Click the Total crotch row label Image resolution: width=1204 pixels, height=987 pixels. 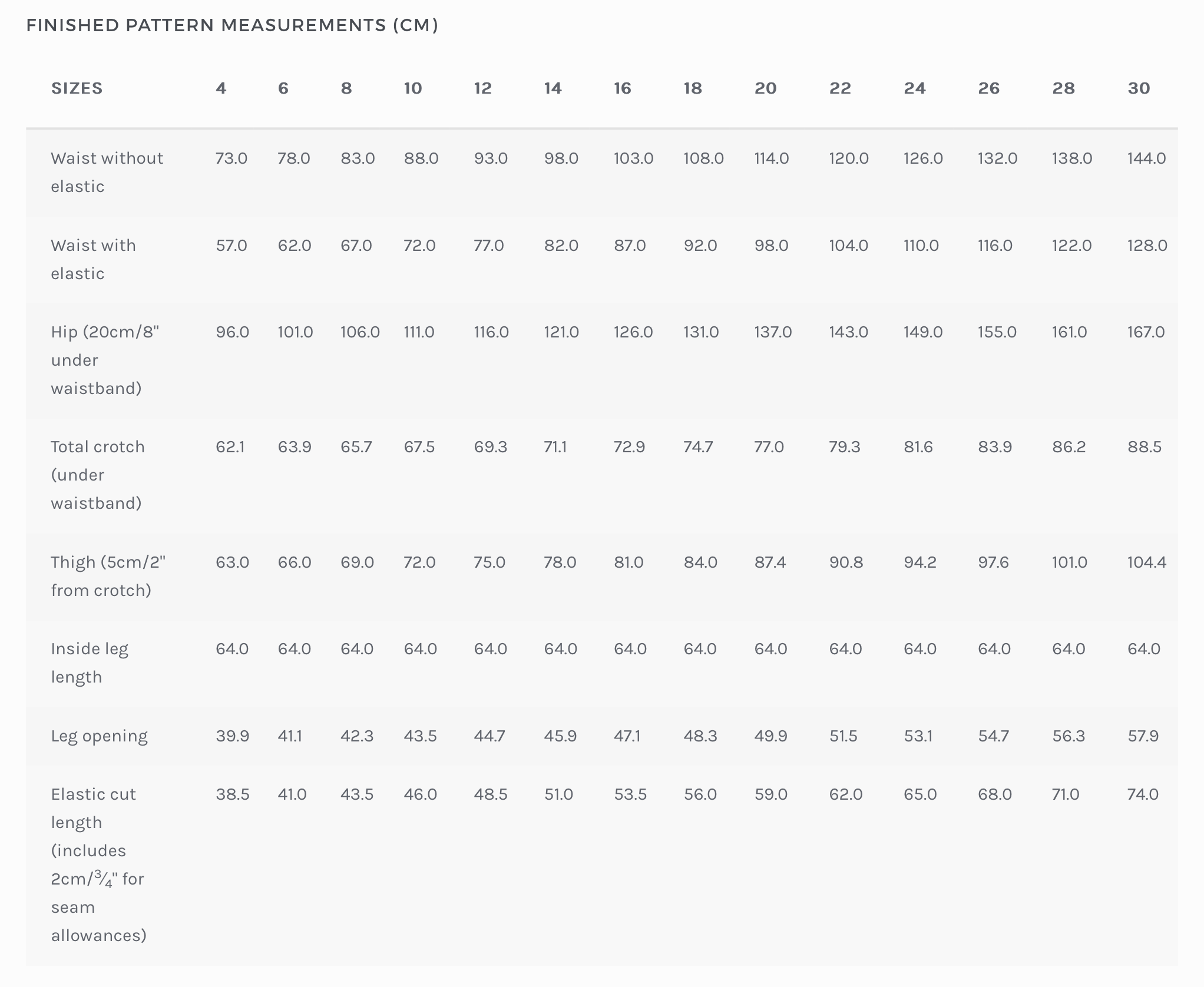[97, 475]
